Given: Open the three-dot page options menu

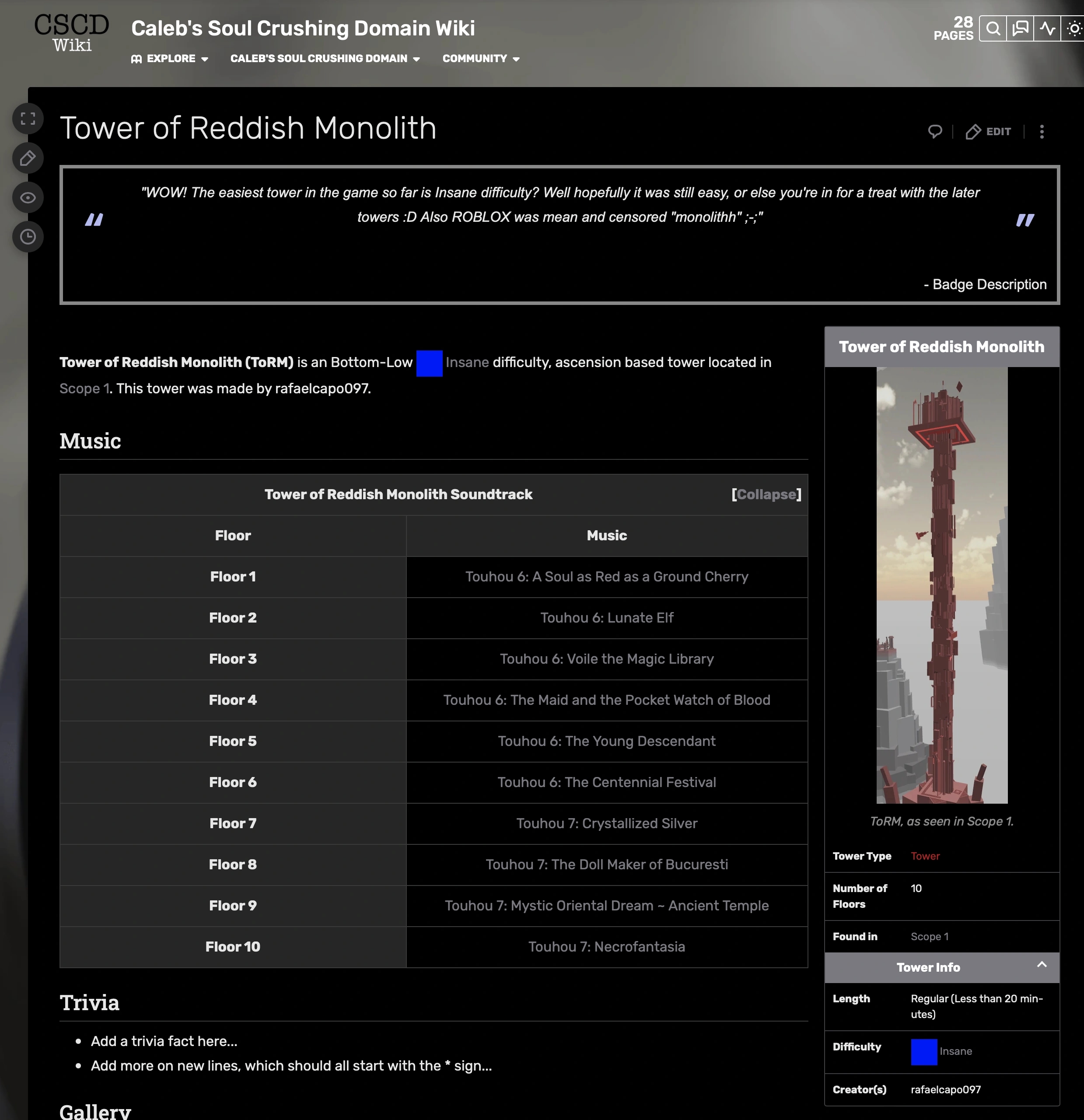Looking at the screenshot, I should pyautogui.click(x=1042, y=131).
